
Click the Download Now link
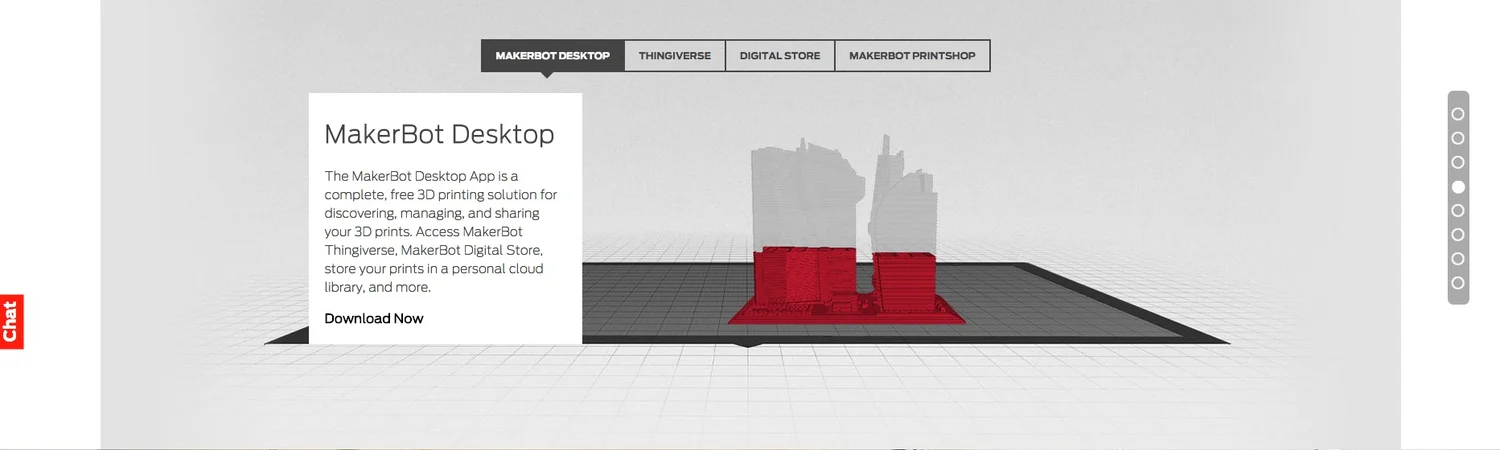374,319
